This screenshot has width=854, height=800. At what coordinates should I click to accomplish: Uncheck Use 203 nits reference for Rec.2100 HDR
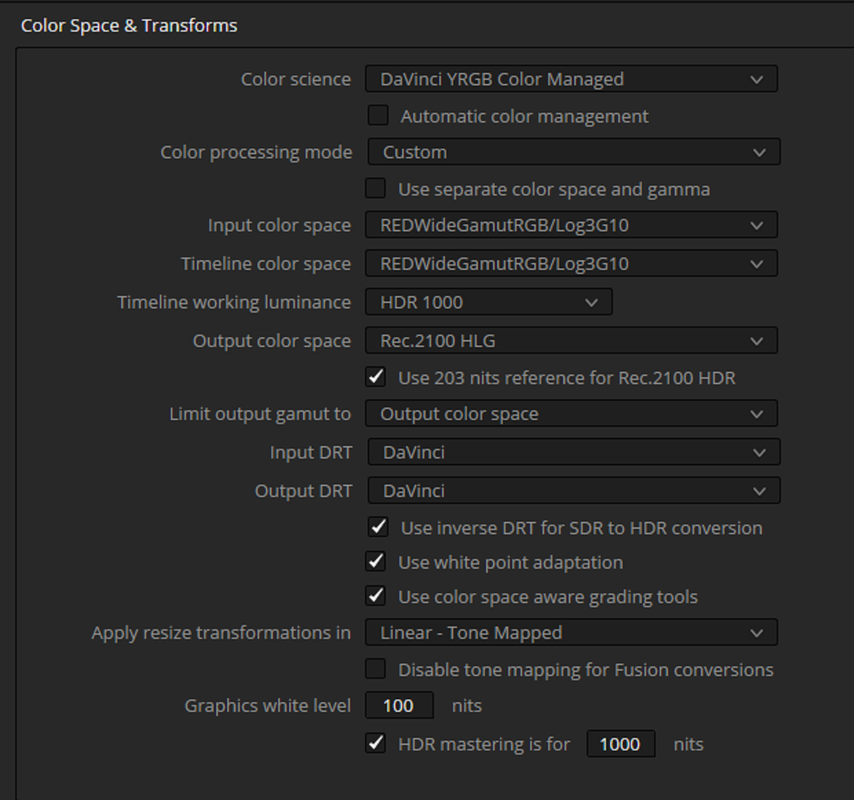point(376,377)
